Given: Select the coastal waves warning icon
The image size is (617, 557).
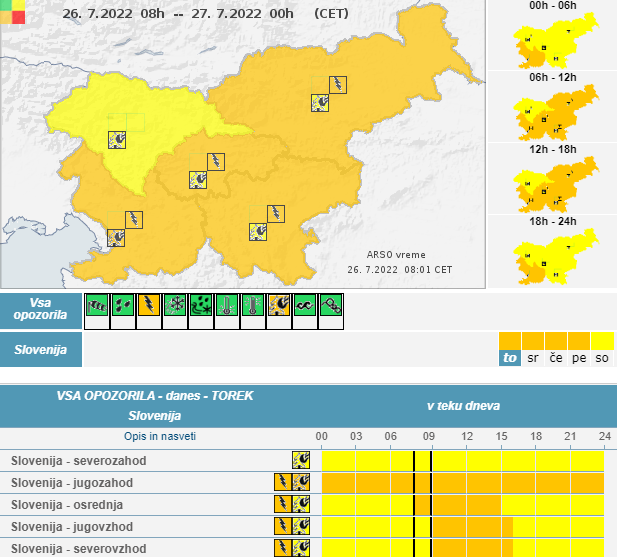Looking at the screenshot, I should pos(305,305).
